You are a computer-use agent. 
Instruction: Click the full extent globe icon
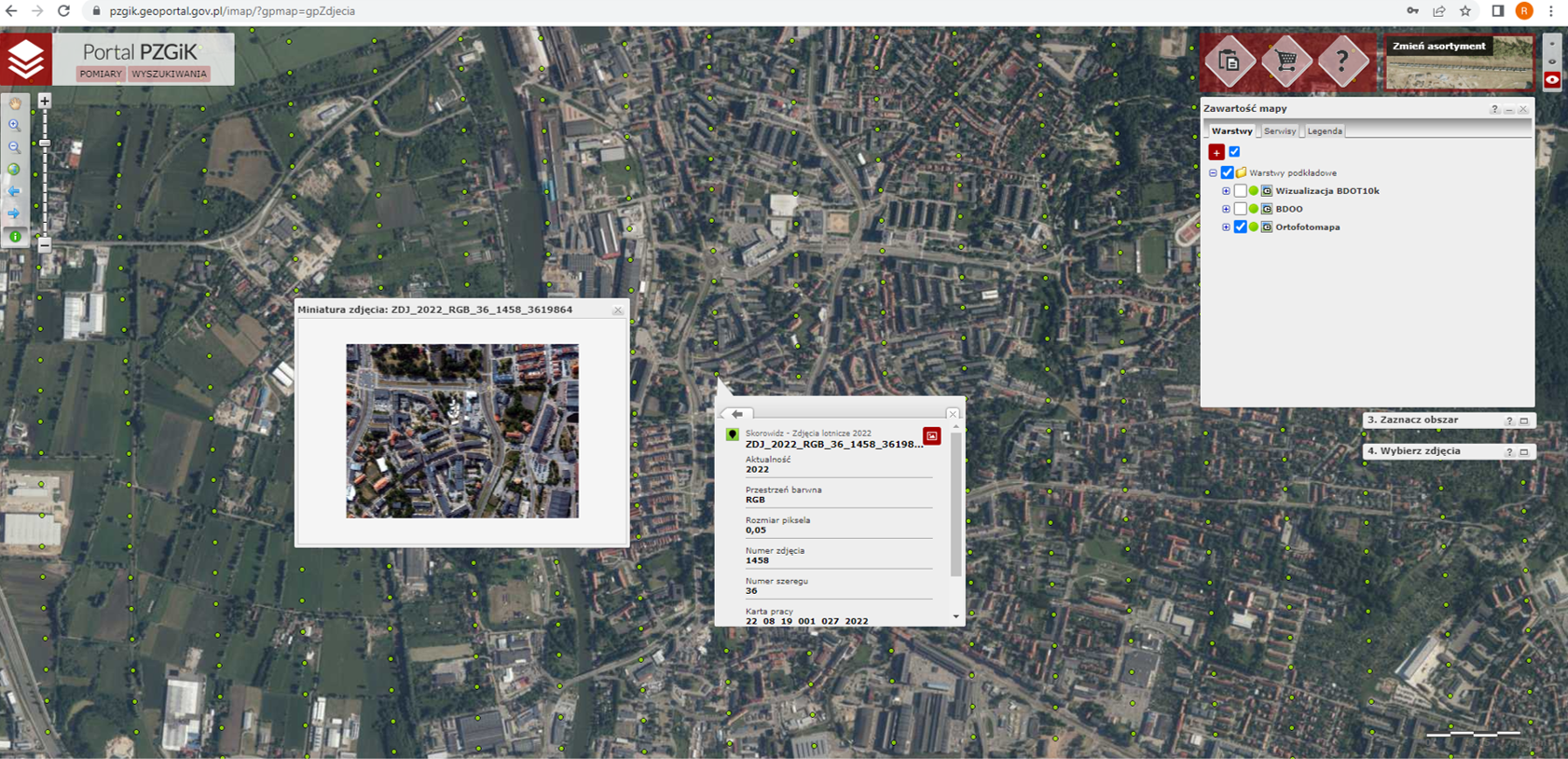(14, 170)
